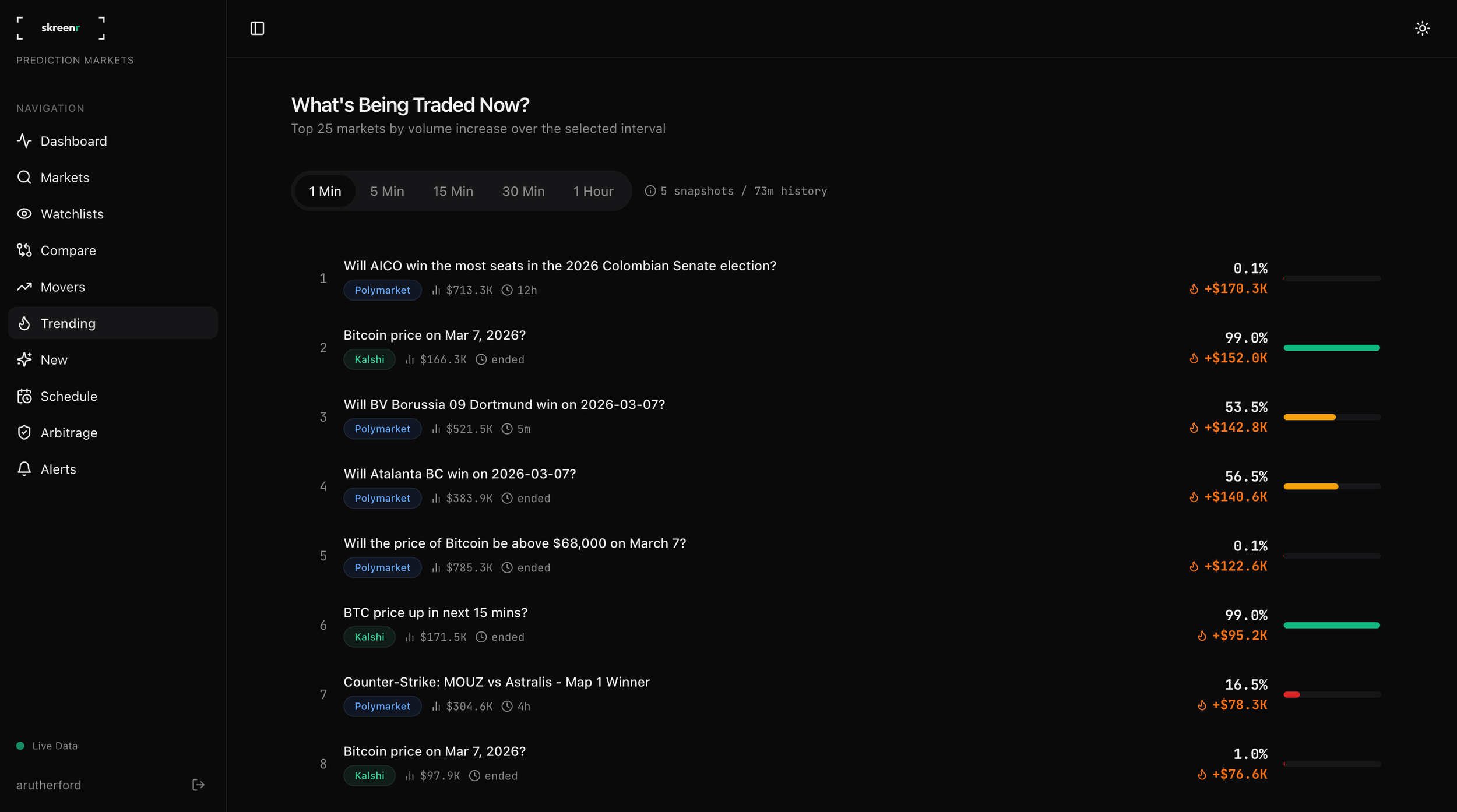Switch theme with the sun icon
This screenshot has height=812, width=1457.
coord(1422,28)
